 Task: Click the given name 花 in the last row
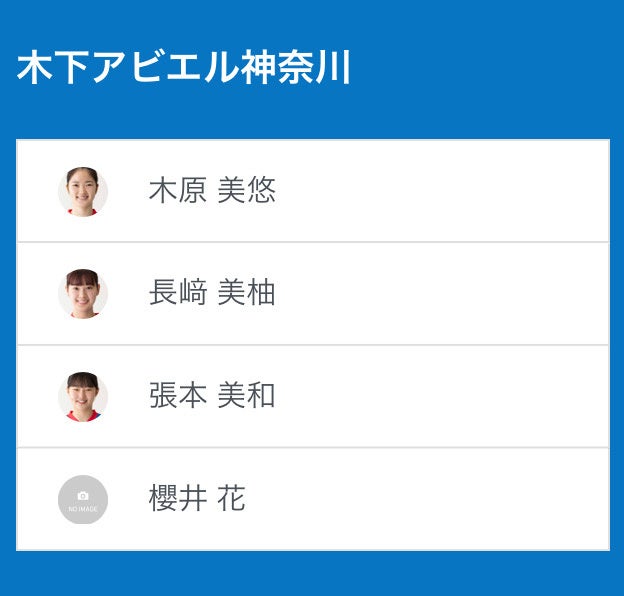(232, 499)
